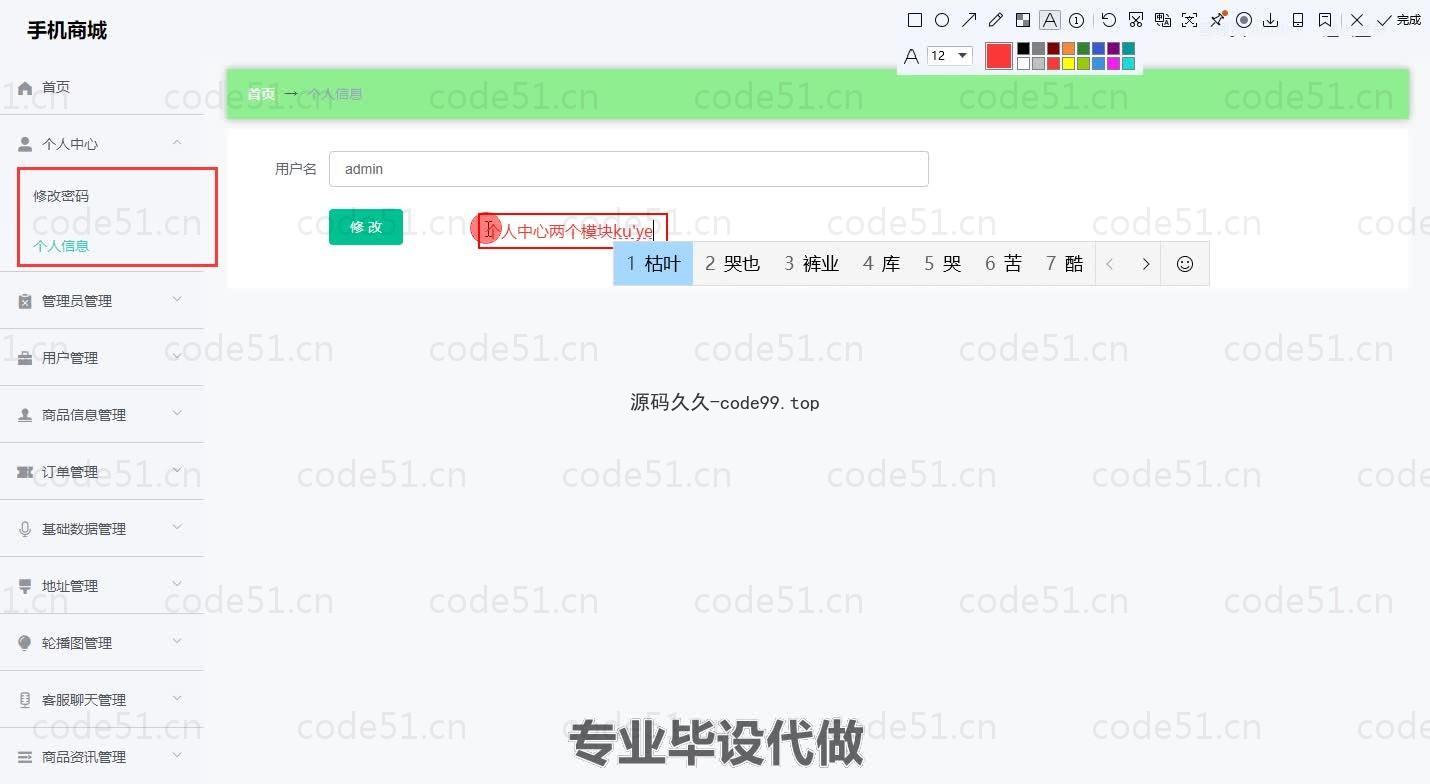Cancel the screenshot with X icon

(x=1357, y=20)
